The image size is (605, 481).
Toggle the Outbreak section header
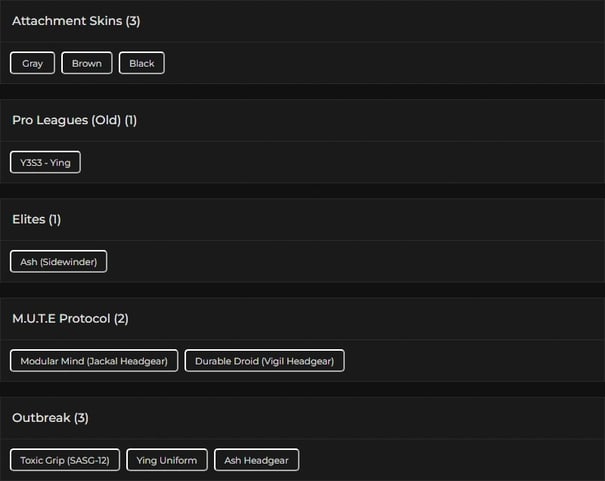point(41,417)
